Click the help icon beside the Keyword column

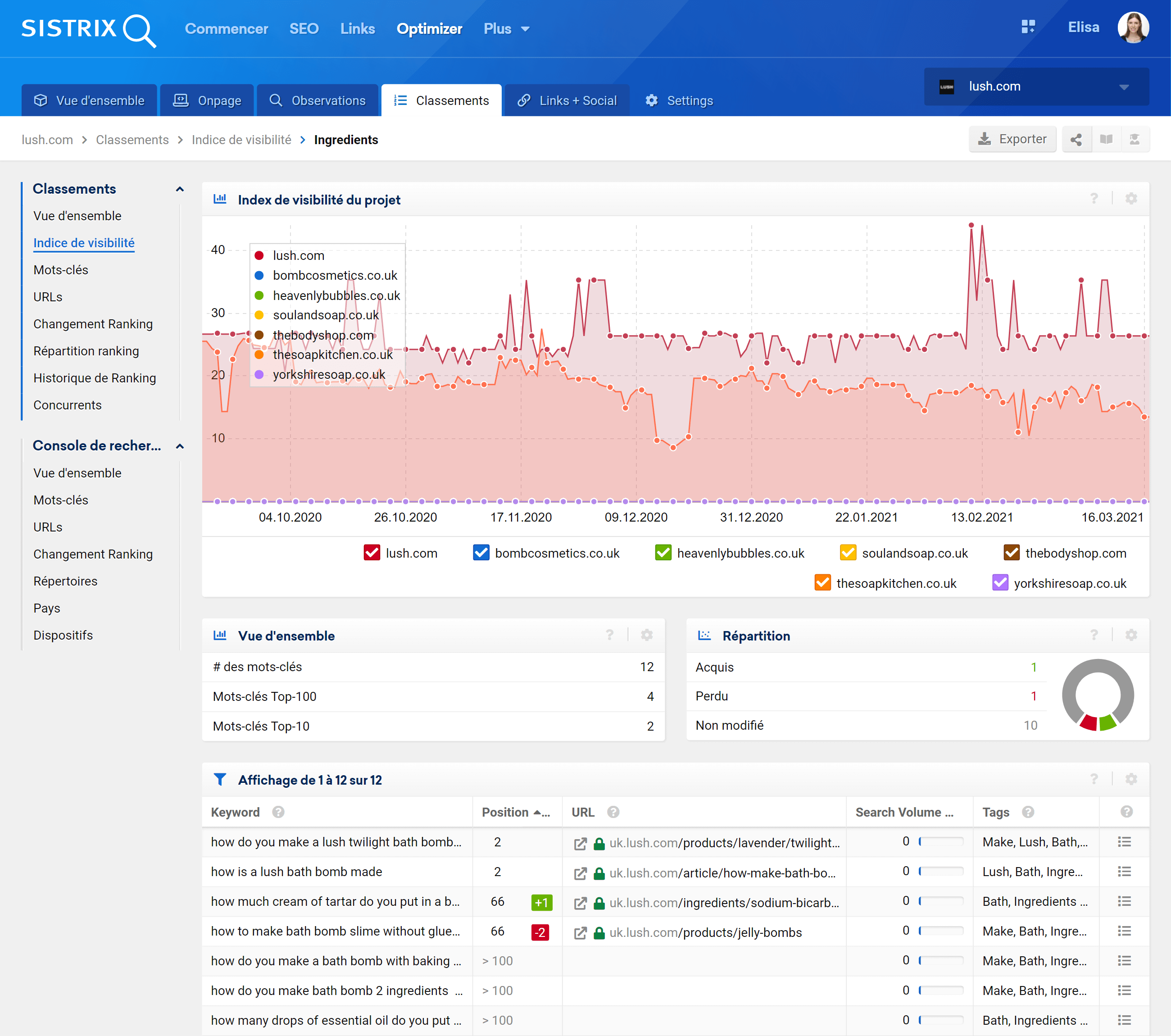278,812
